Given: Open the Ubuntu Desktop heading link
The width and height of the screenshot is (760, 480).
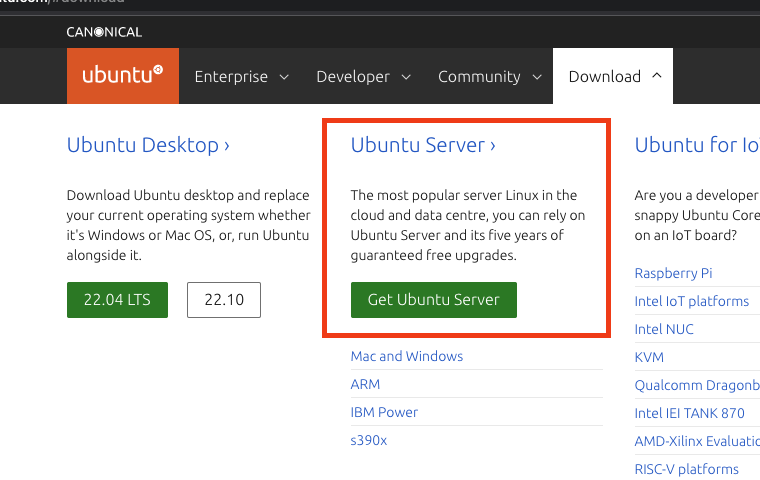Looking at the screenshot, I should click(148, 145).
